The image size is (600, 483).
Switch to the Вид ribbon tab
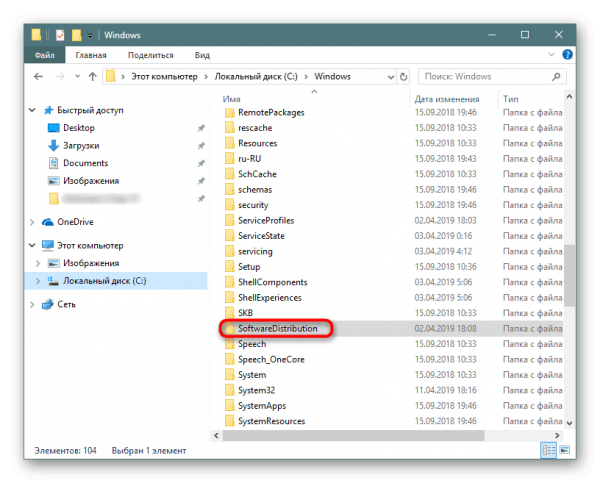click(x=202, y=55)
